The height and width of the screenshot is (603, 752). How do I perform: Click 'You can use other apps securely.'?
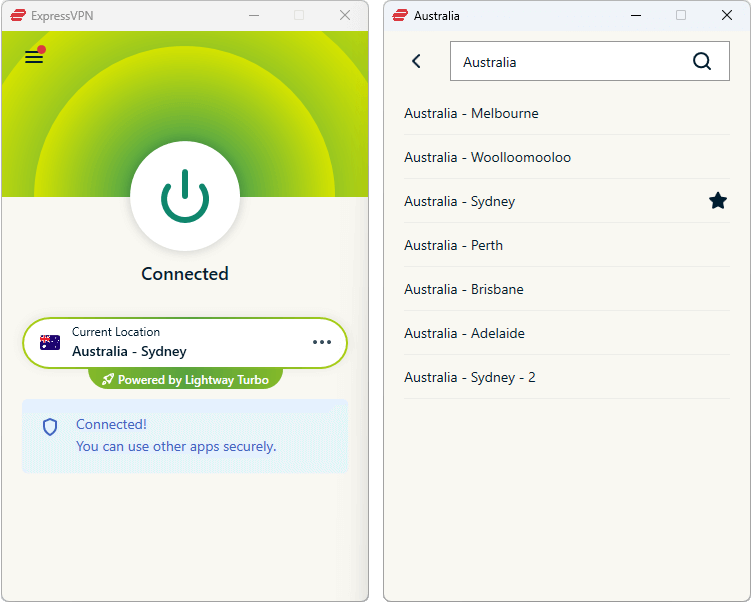176,446
